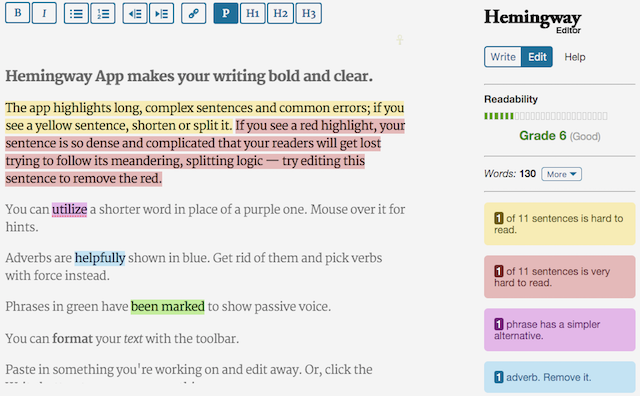Click the small ankh icon above the text

click(x=400, y=40)
